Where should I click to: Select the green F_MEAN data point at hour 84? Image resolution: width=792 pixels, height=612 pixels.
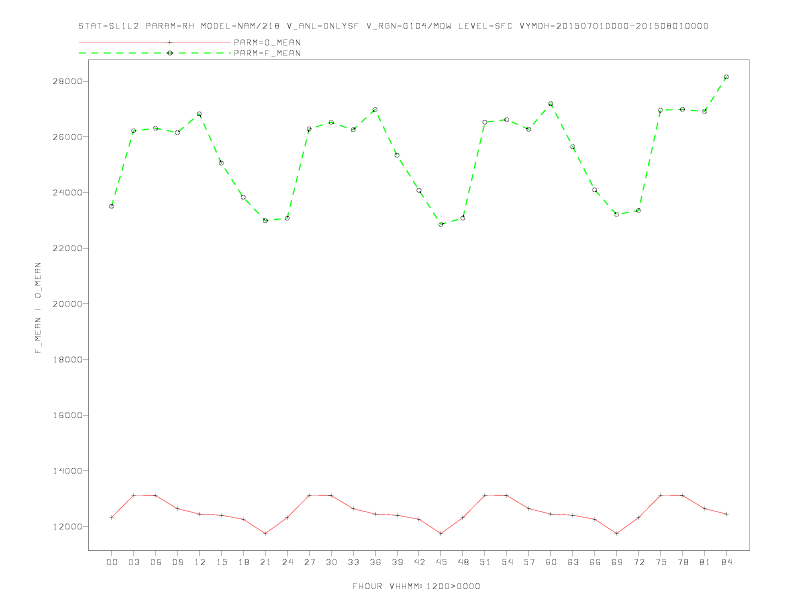(x=726, y=77)
